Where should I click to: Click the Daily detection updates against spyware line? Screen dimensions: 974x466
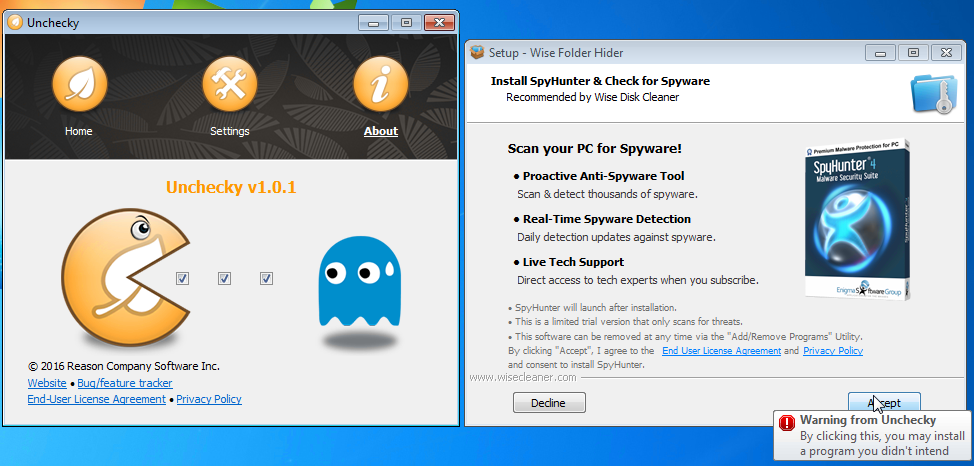coord(616,237)
